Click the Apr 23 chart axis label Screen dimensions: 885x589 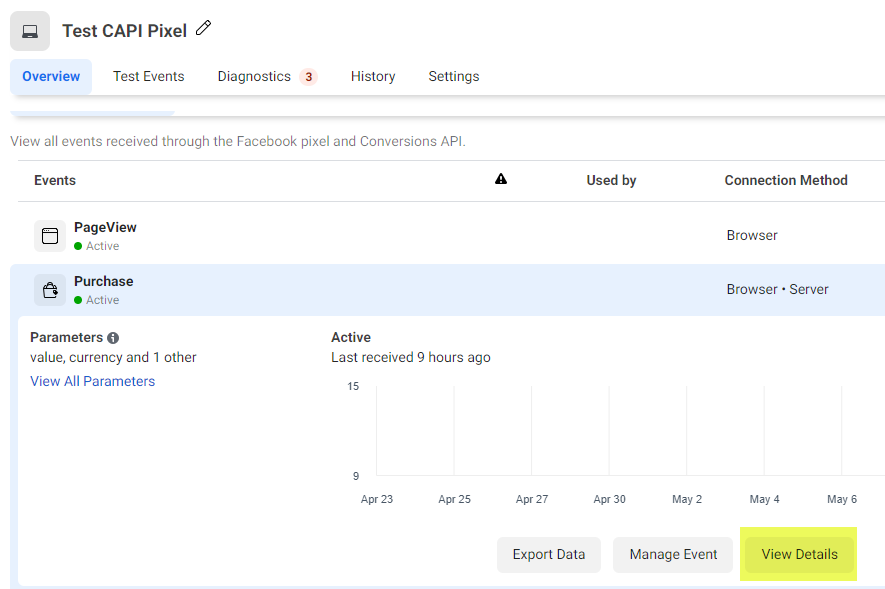(376, 499)
